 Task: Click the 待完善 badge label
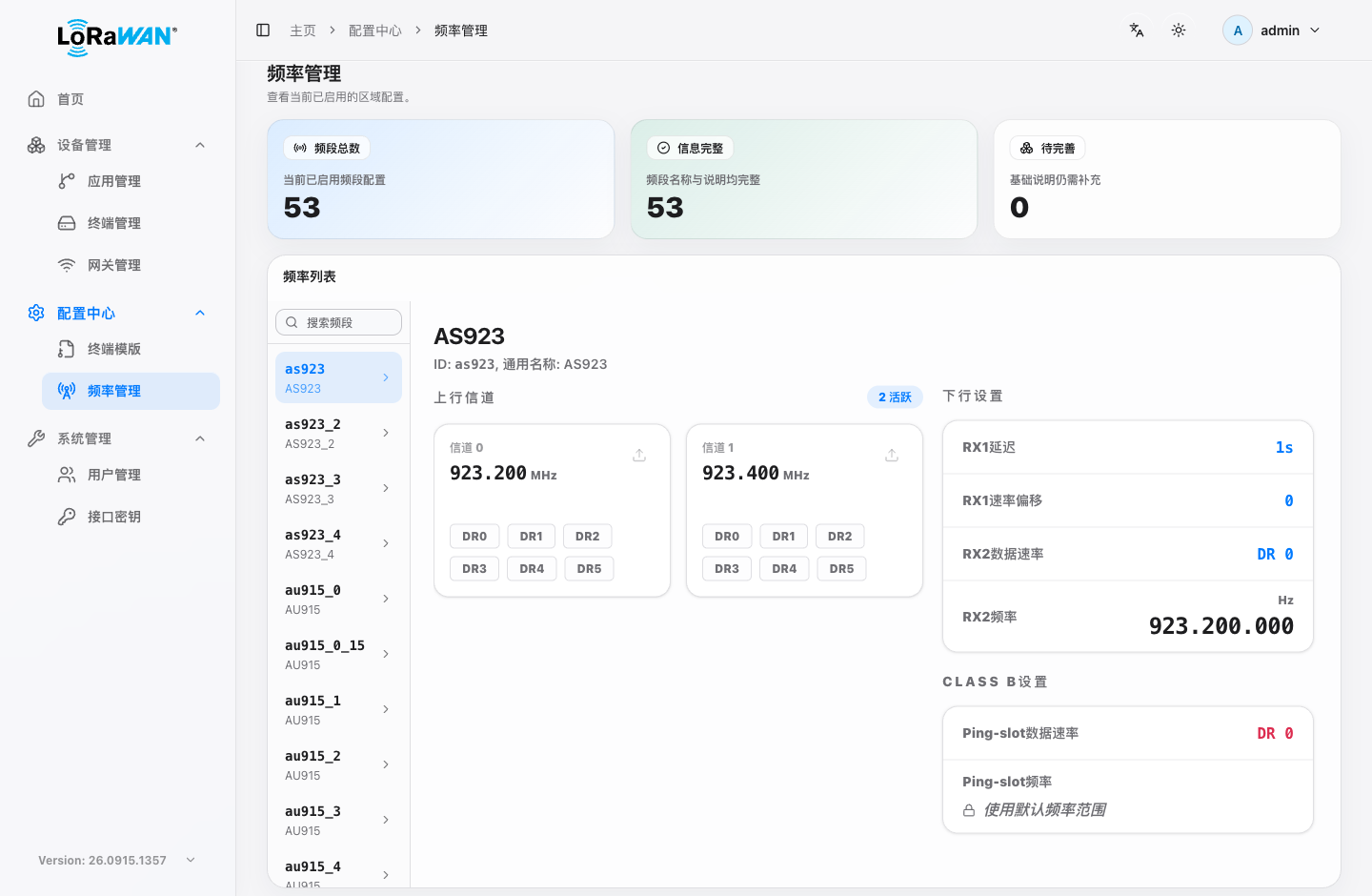click(1047, 148)
